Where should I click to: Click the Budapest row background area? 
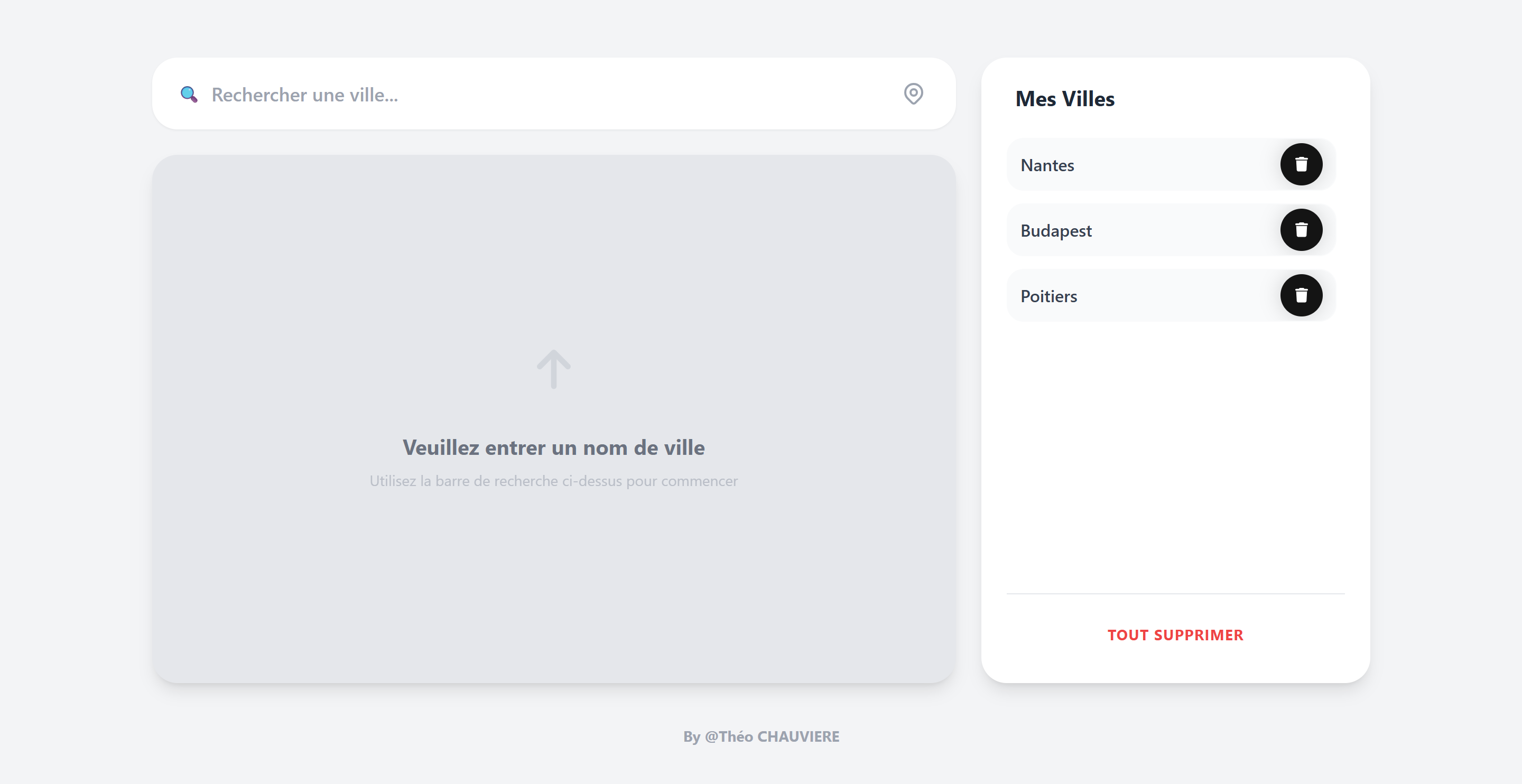(x=1182, y=231)
